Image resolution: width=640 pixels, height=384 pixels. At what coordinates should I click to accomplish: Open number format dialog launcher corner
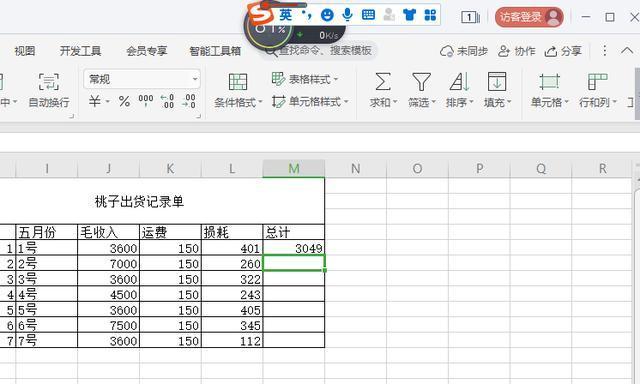tap(199, 116)
